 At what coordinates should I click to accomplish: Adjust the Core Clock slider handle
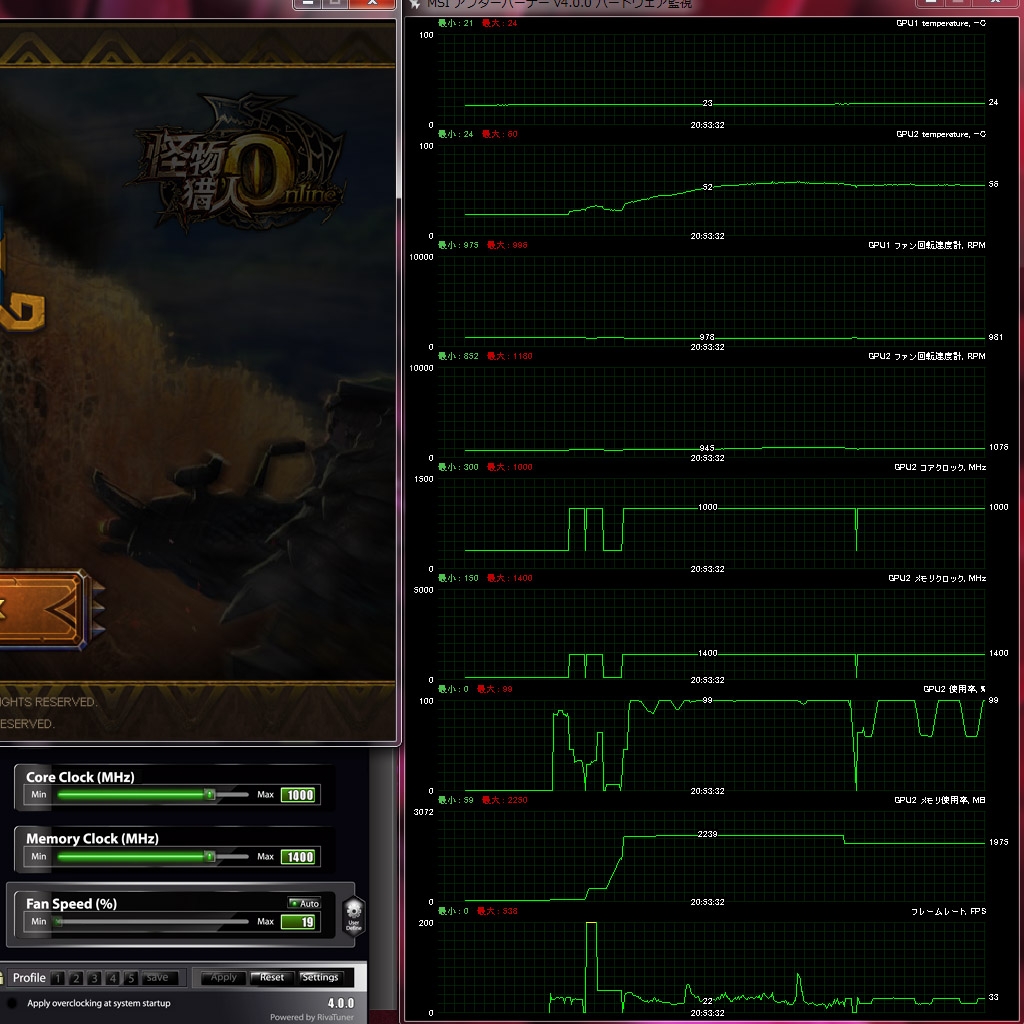tap(210, 795)
